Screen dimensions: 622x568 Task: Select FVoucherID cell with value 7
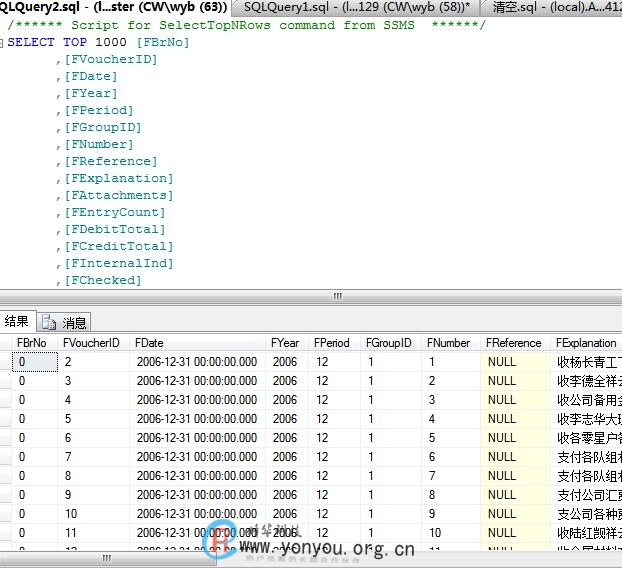(94, 457)
